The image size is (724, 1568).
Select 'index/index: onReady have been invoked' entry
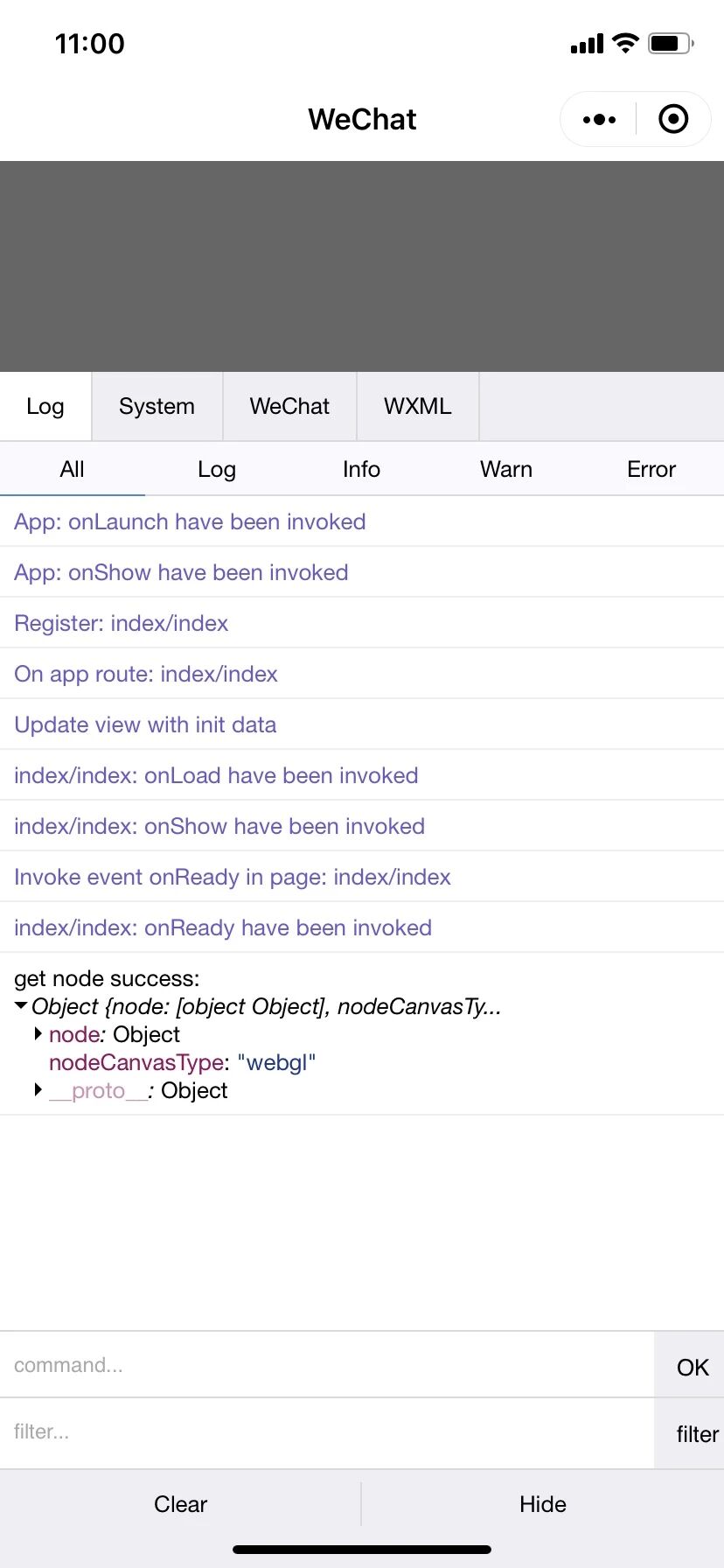tap(362, 927)
